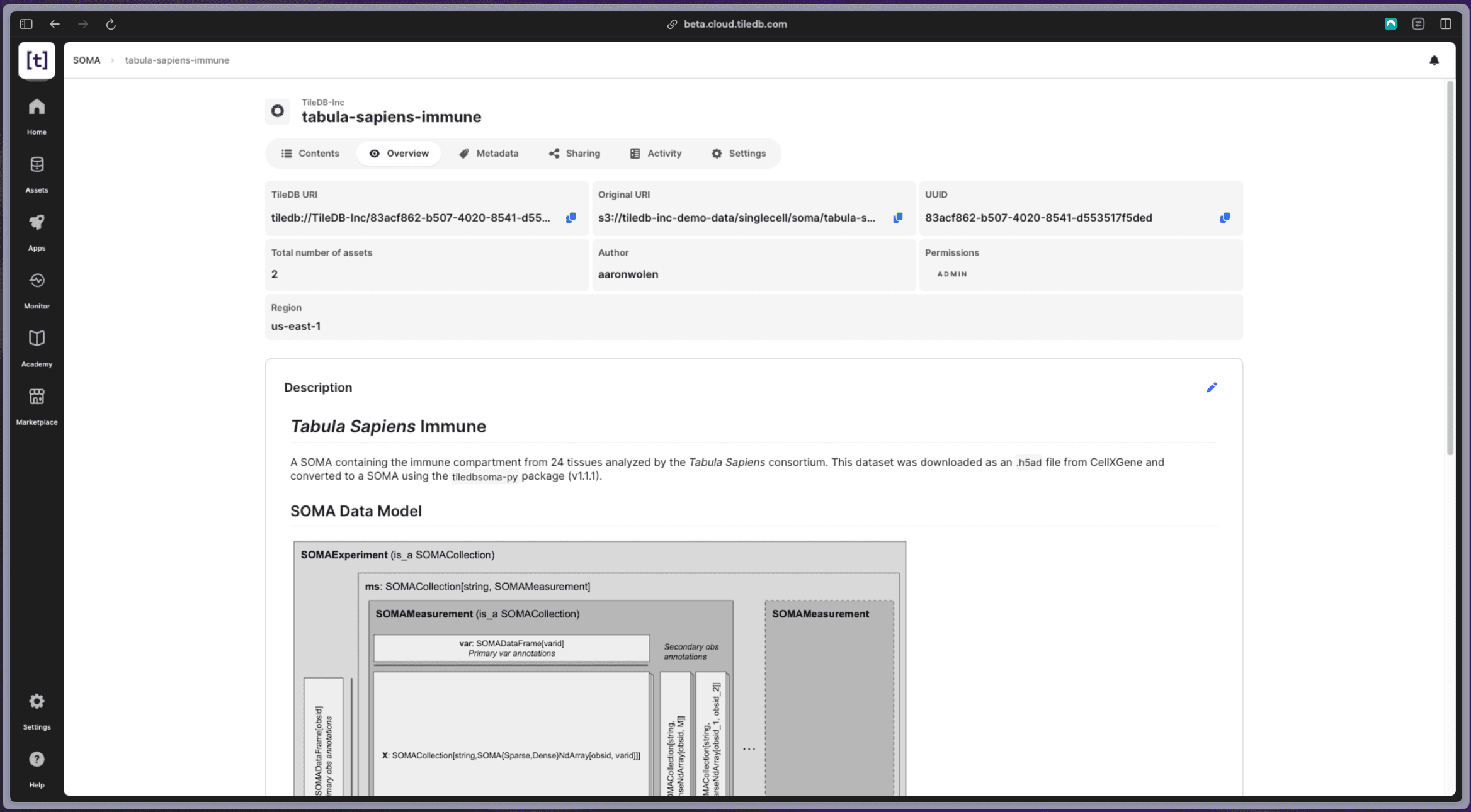Viewport: 1471px width, 812px height.
Task: Copy the Original URI
Action: [x=897, y=218]
